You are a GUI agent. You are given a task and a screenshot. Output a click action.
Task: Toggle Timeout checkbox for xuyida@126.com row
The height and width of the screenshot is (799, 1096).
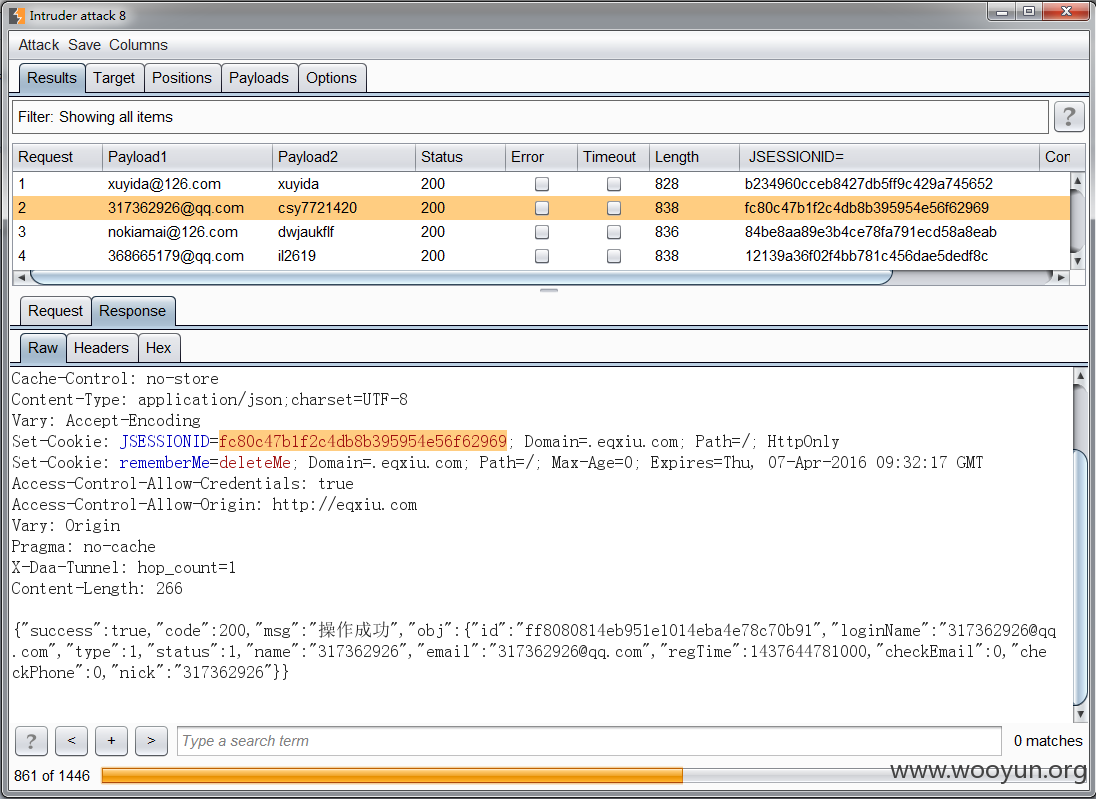614,184
